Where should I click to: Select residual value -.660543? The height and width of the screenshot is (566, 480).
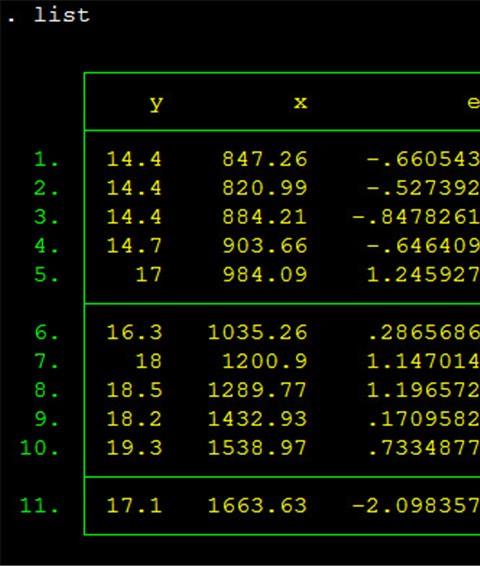423,159
